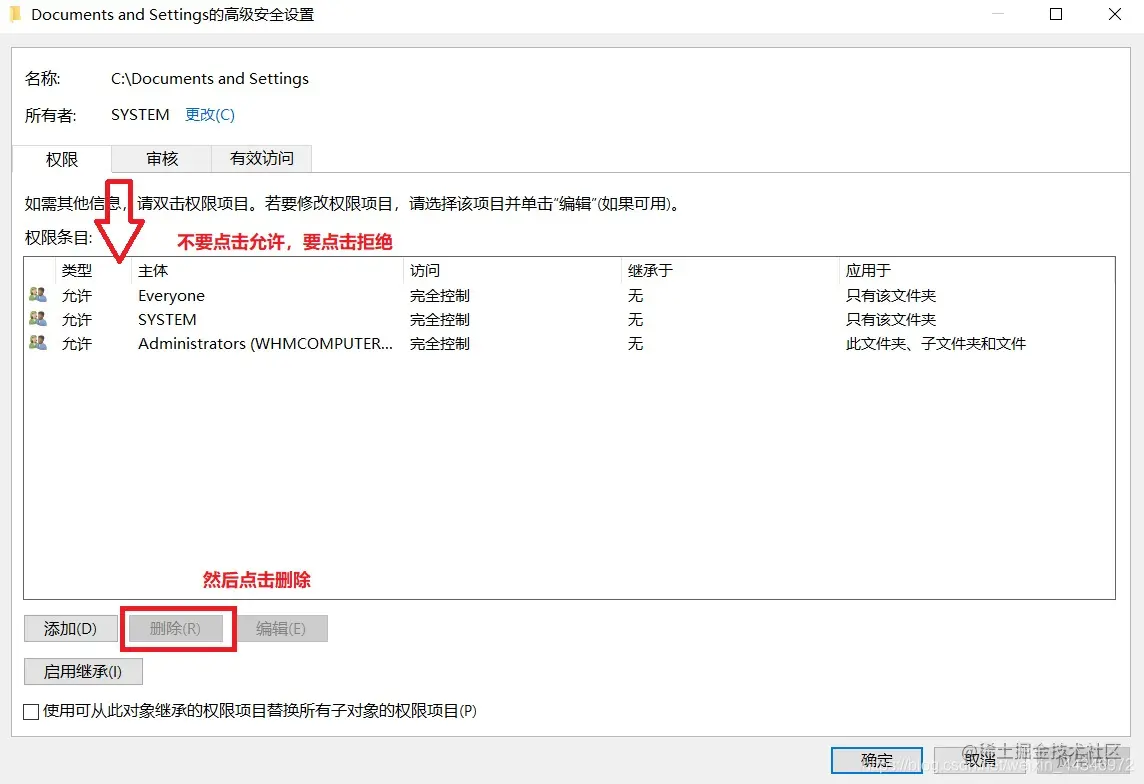This screenshot has width=1144, height=784.
Task: Click the 启用继承(I) button
Action: pos(83,672)
